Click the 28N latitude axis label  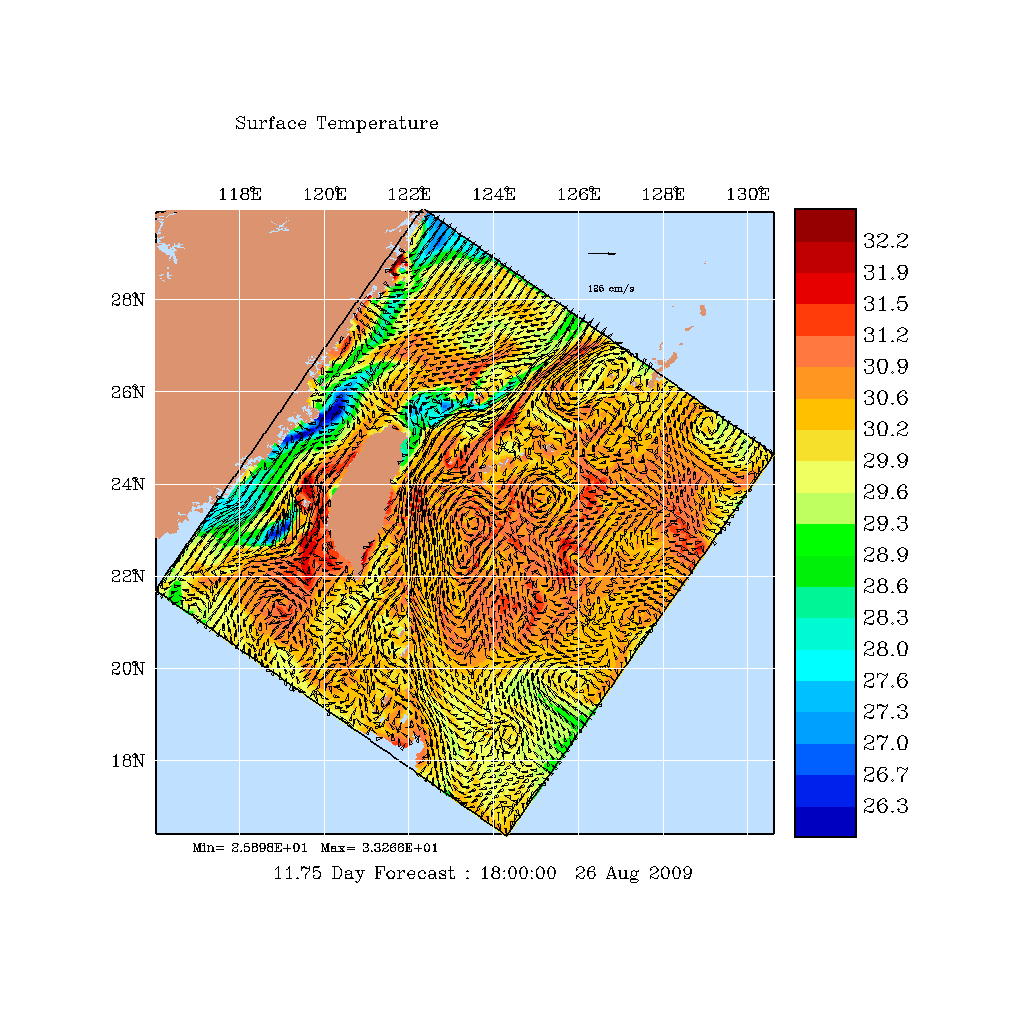tap(129, 300)
